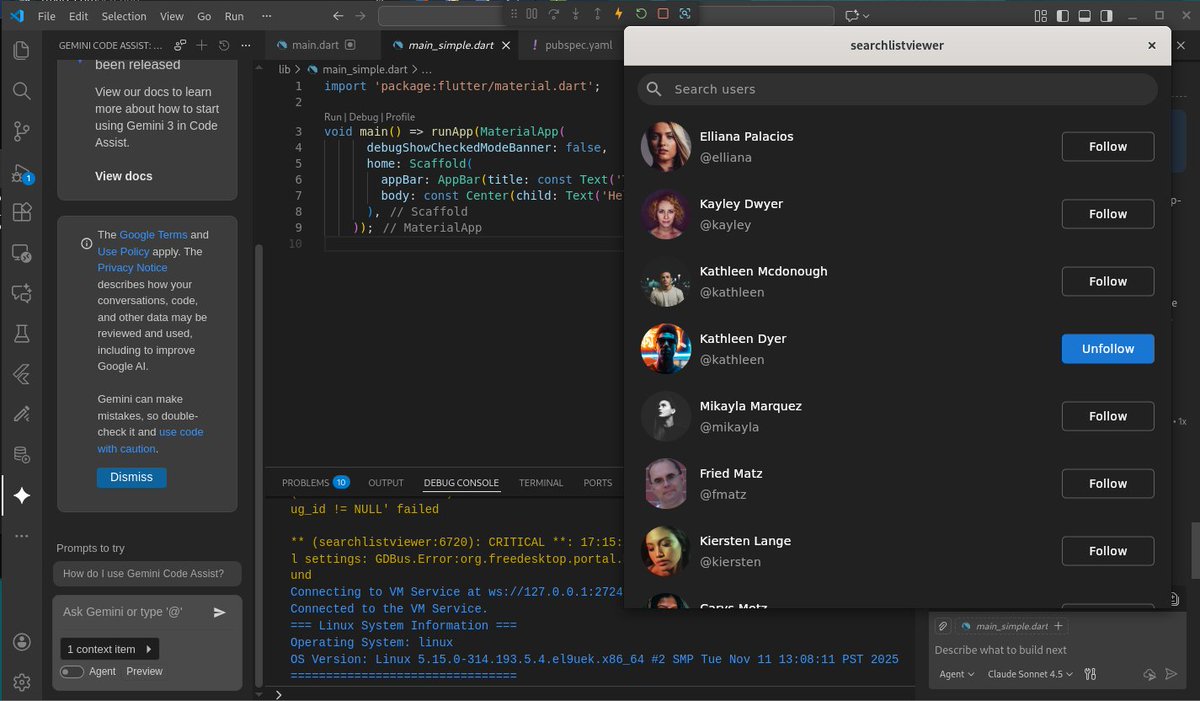Send the Gemini prompt with arrow icon
The height and width of the screenshot is (701, 1200).
220,612
